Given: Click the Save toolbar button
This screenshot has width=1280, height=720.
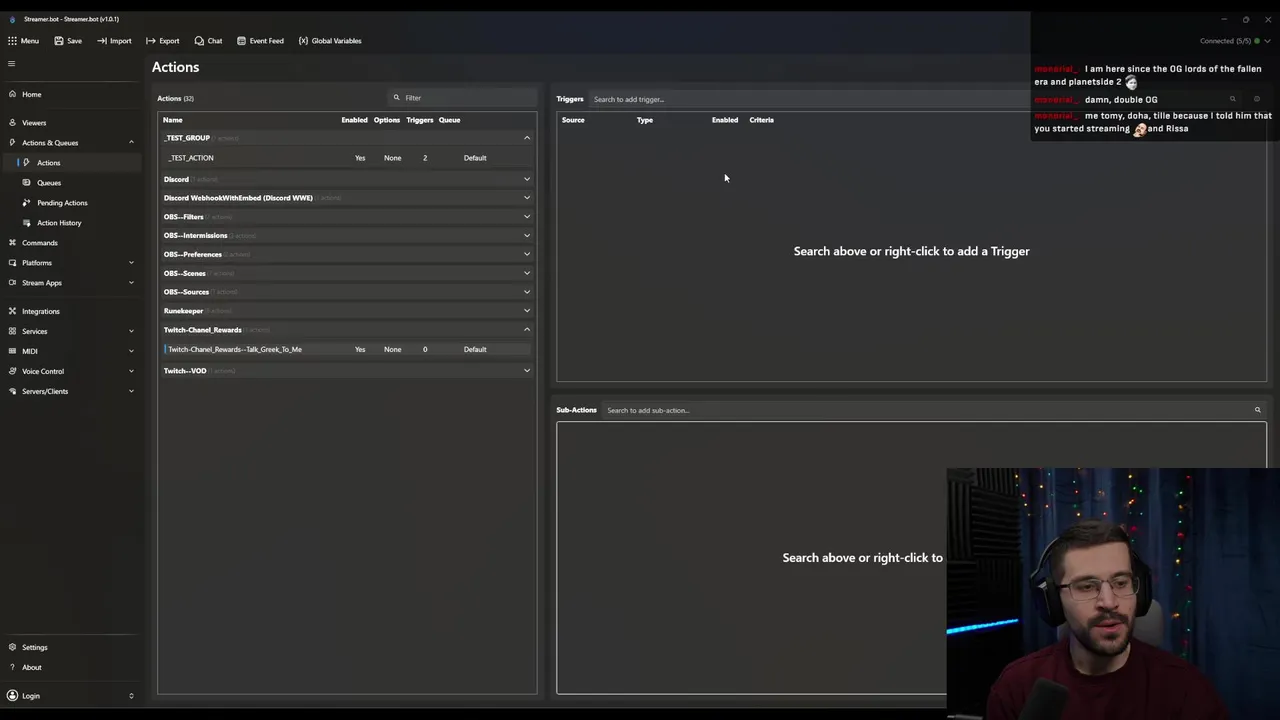Looking at the screenshot, I should 68,41.
